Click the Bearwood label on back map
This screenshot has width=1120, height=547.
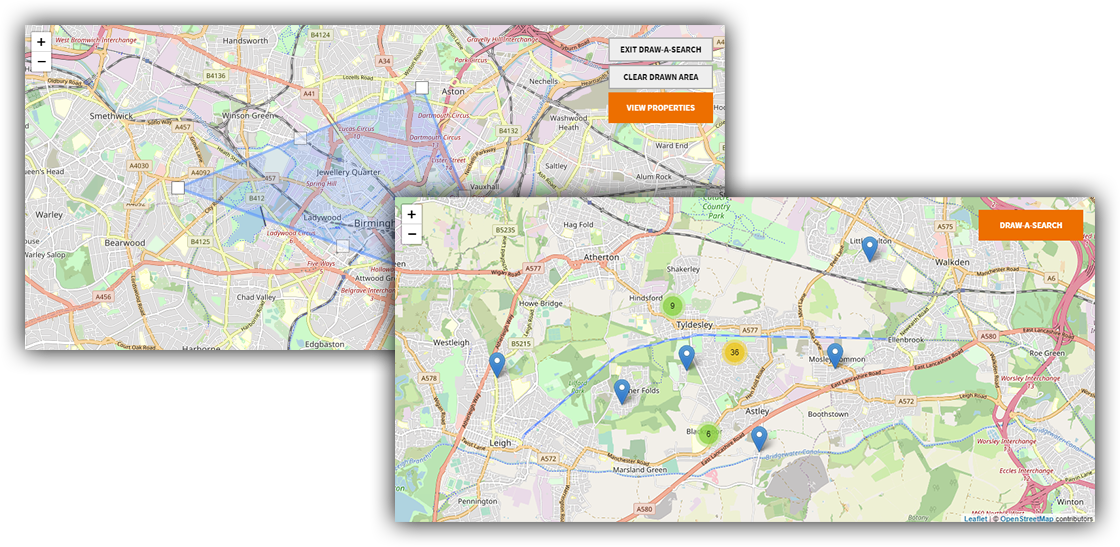pos(124,243)
